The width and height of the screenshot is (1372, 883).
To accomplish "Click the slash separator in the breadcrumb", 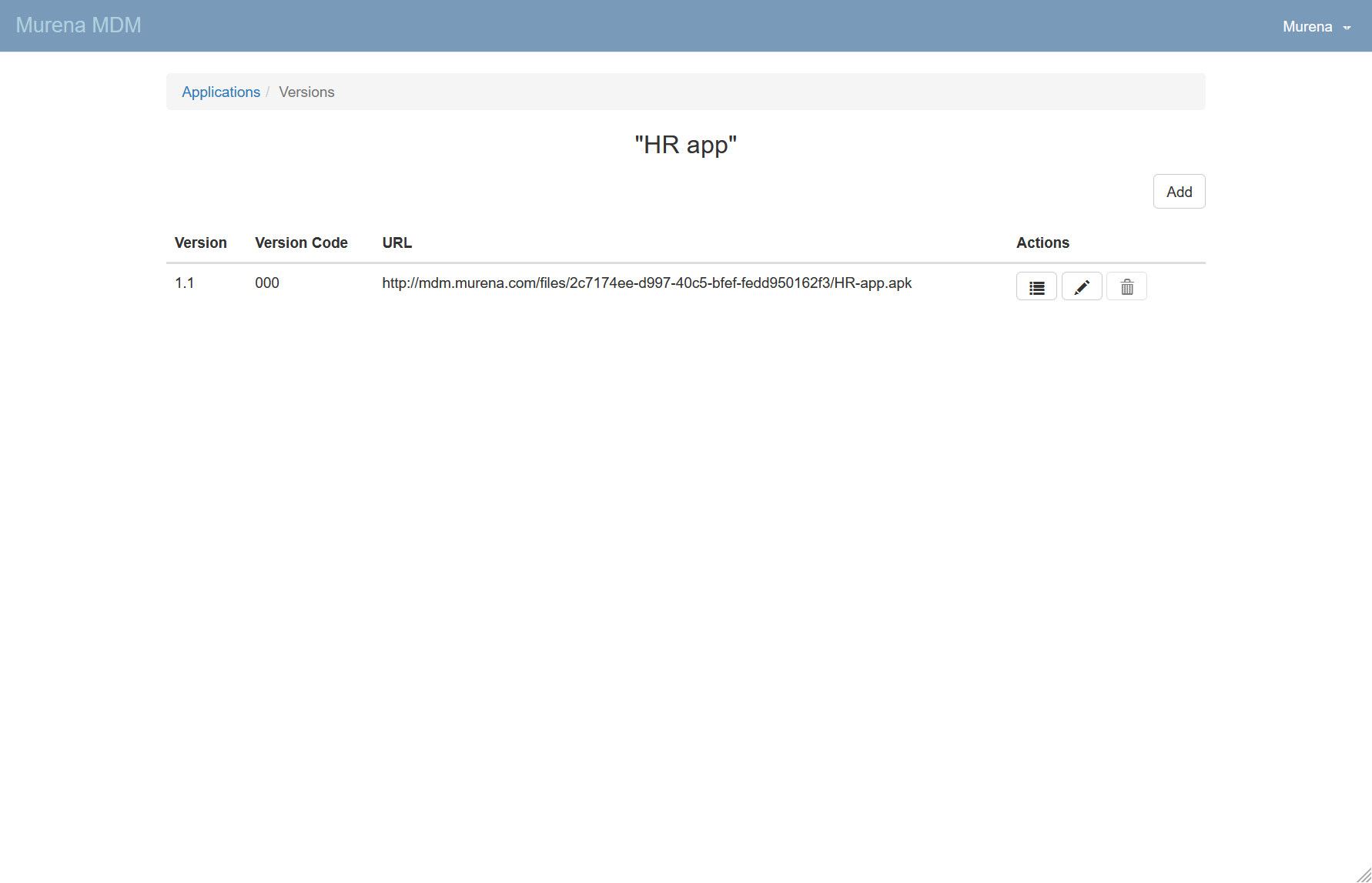I will pos(268,92).
